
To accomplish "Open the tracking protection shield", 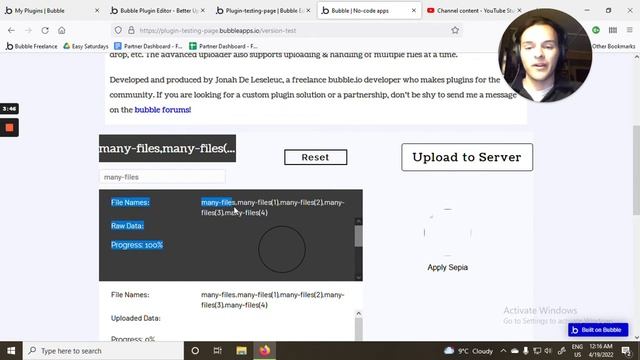I will click(x=118, y=30).
